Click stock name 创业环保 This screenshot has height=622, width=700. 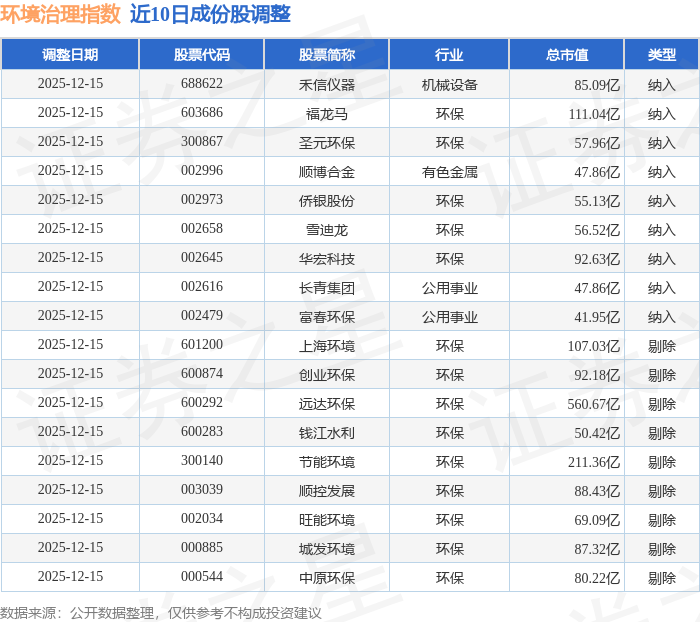tap(327, 375)
